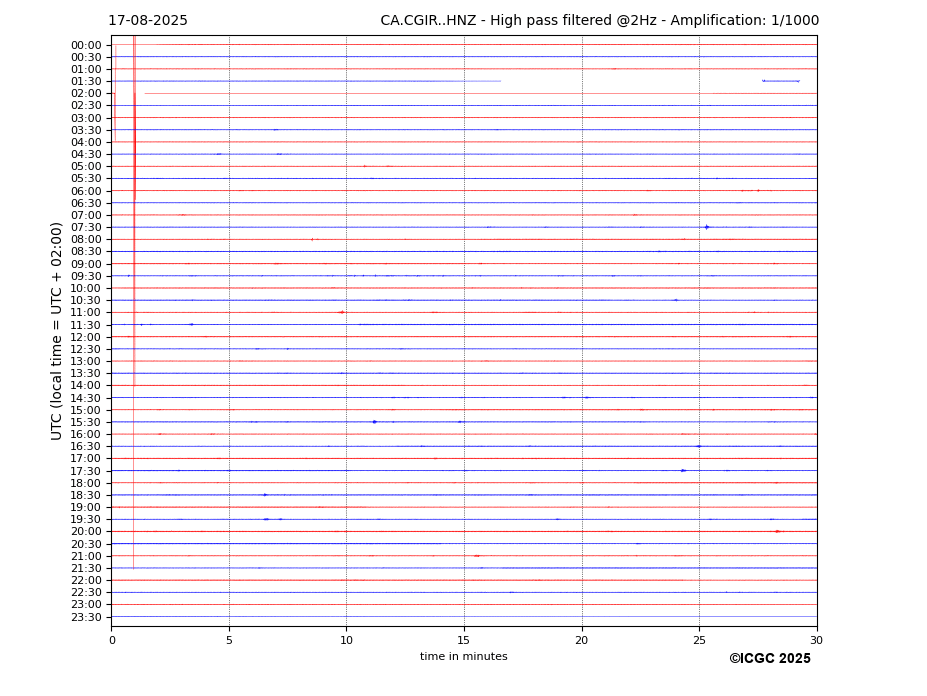Click the 03:00 time row label
Image resolution: width=927 pixels, height=696 pixels.
pos(86,118)
